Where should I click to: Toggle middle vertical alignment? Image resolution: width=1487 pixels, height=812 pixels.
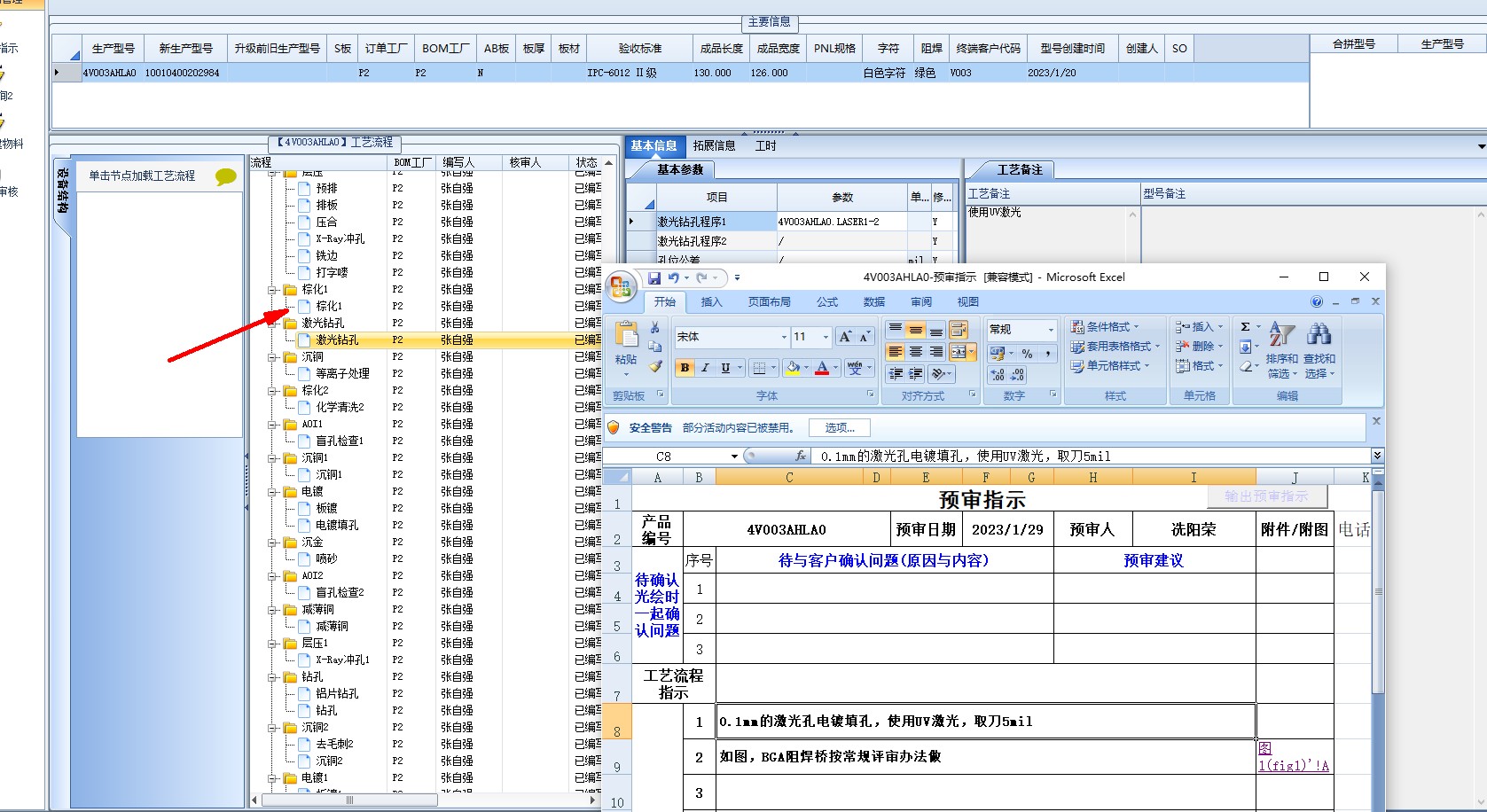tap(916, 330)
